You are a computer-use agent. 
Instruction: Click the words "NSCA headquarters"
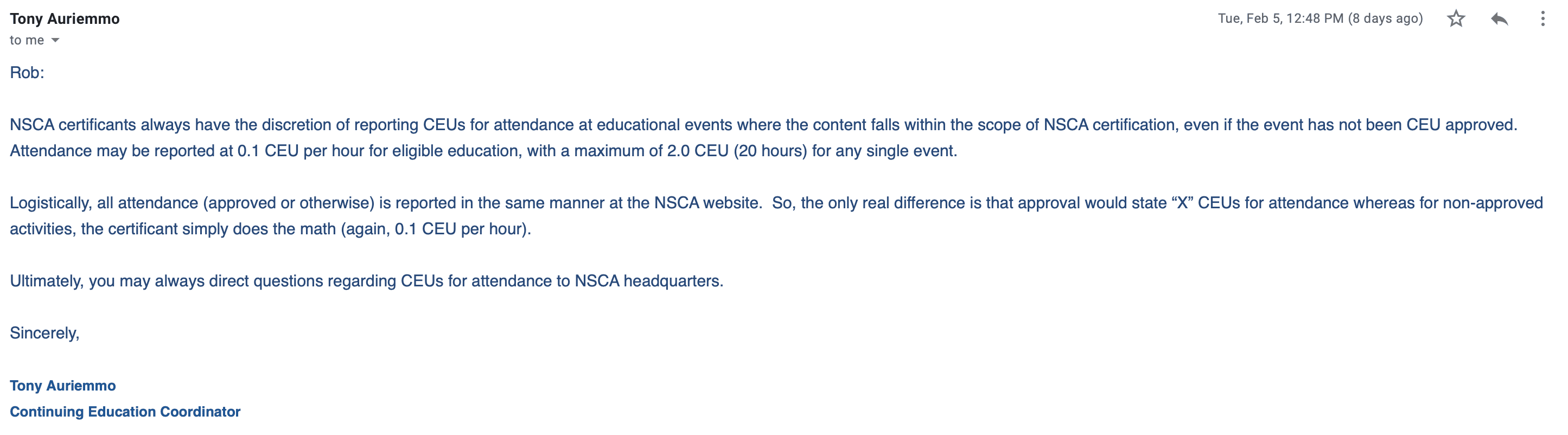648,281
